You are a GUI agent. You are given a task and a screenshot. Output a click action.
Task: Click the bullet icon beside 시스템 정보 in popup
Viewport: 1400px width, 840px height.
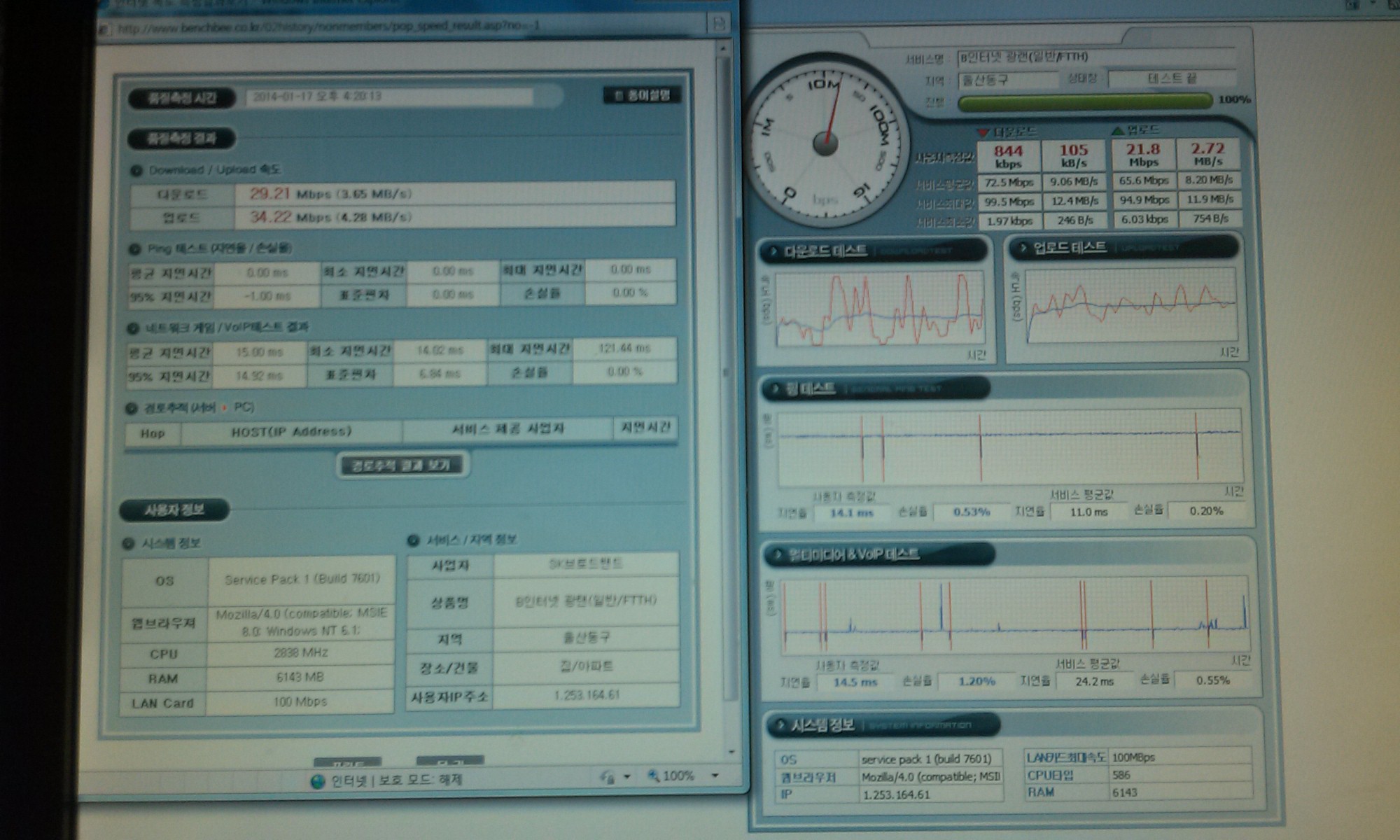point(128,544)
